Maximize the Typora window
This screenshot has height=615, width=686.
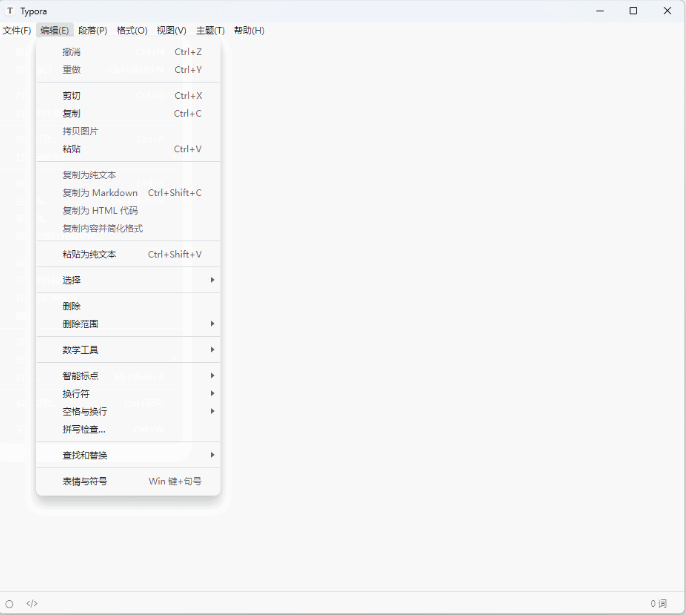point(633,11)
